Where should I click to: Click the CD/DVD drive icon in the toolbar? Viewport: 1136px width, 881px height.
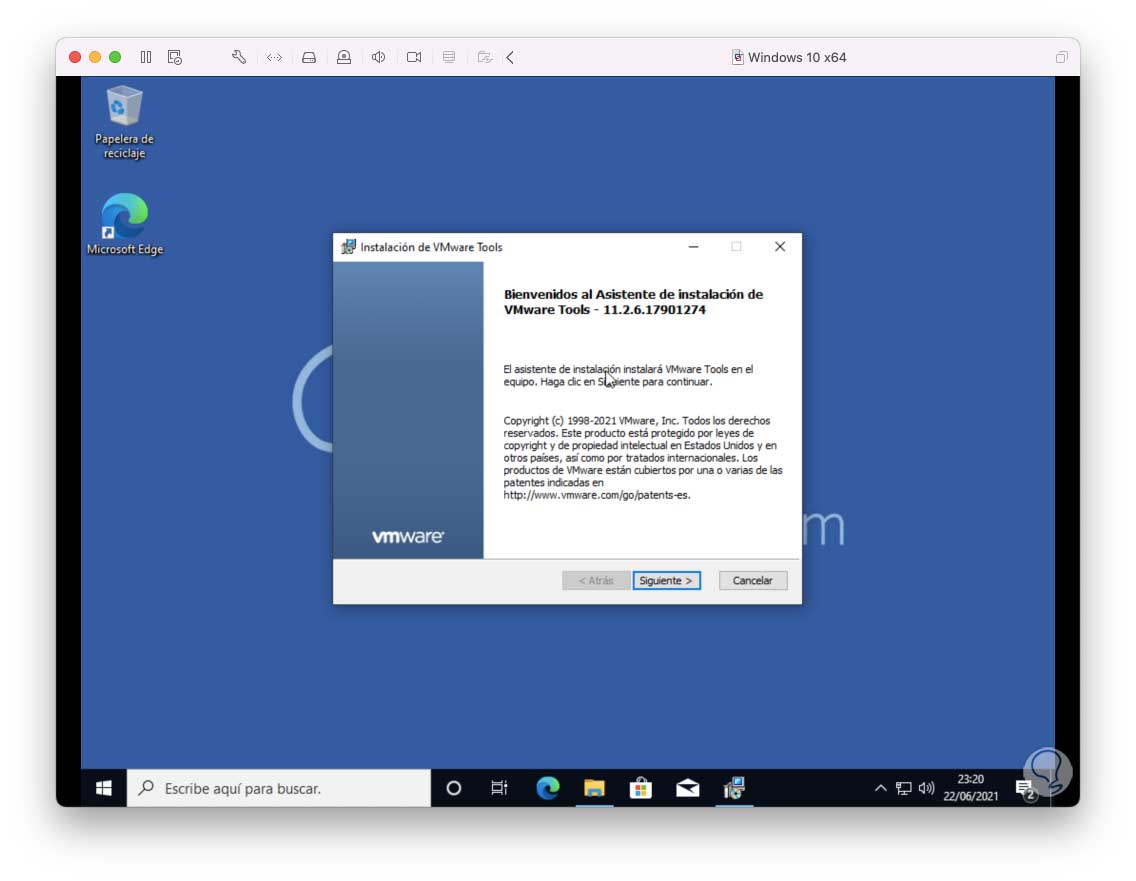click(x=343, y=57)
